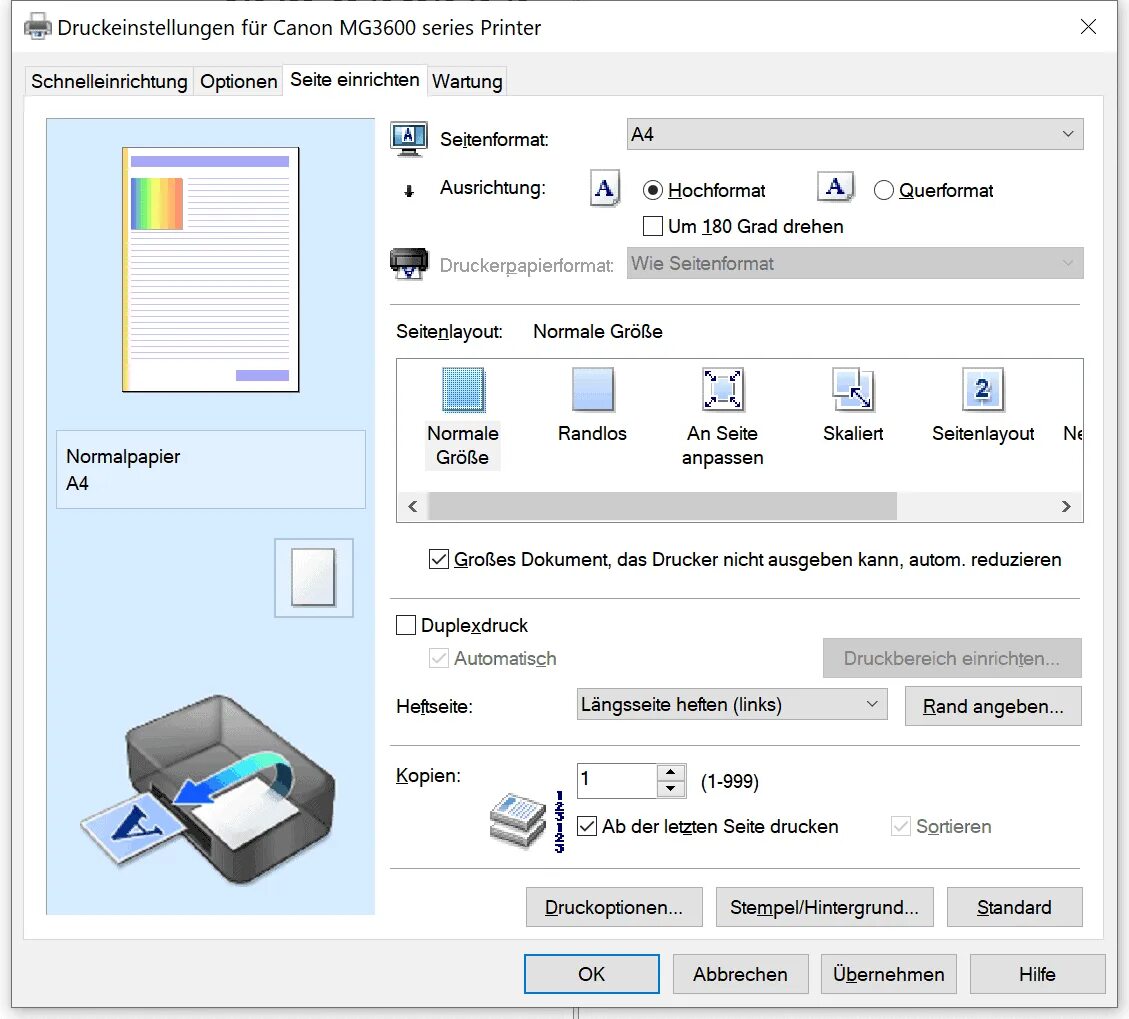
Task: Toggle the Automatisch checkbox
Action: coord(438,658)
